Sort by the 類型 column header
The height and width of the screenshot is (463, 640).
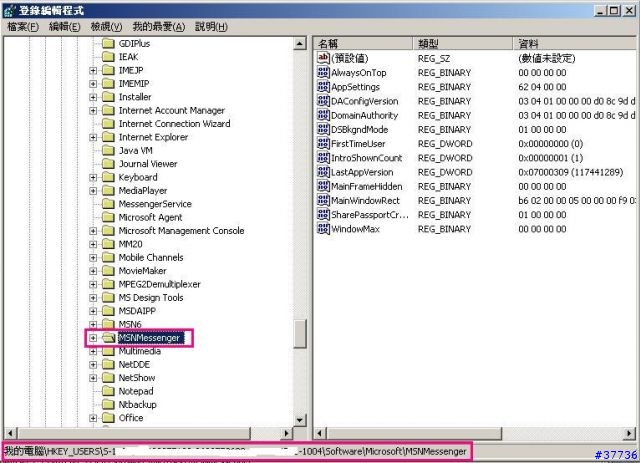[x=462, y=44]
